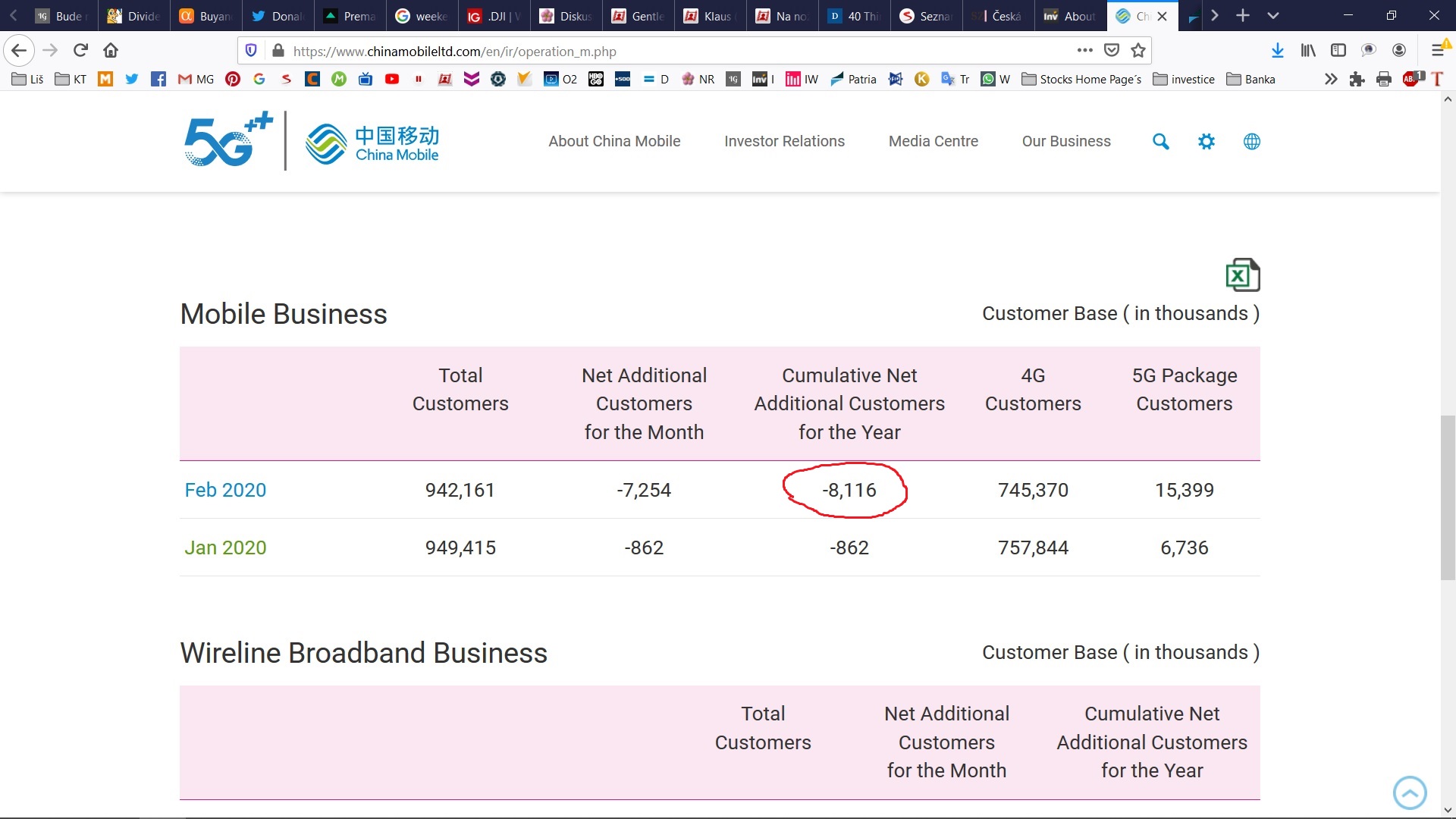Go to Firefox home page
Viewport: 1456px width, 819px height.
coord(111,51)
